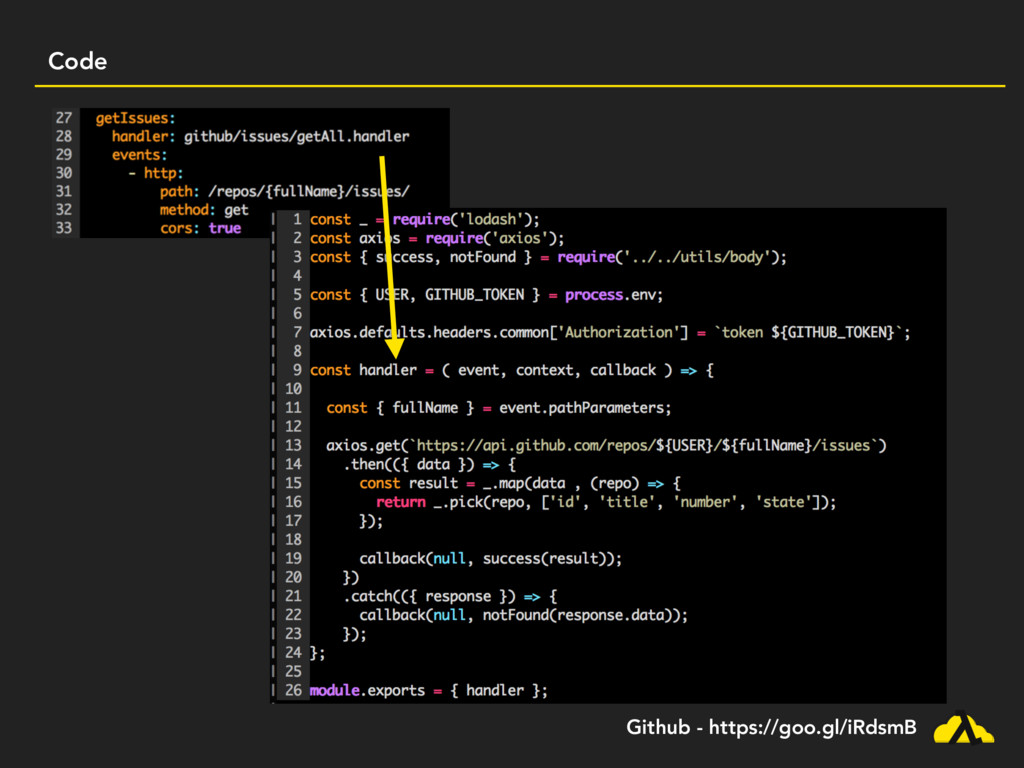This screenshot has height=768, width=1024.
Task: Click the api.github.com URL in axios.get
Action: 650,445
